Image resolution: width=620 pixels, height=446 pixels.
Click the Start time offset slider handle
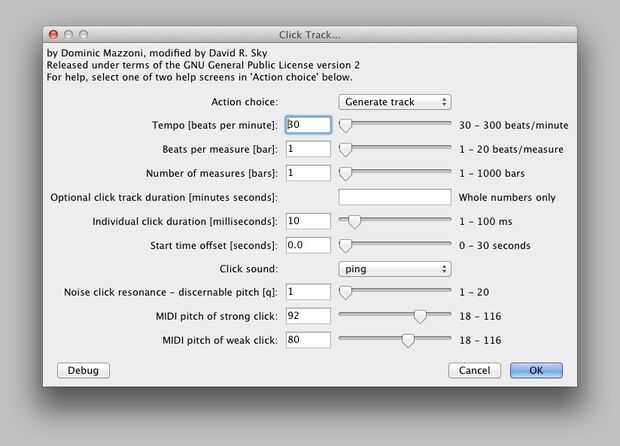click(x=346, y=245)
